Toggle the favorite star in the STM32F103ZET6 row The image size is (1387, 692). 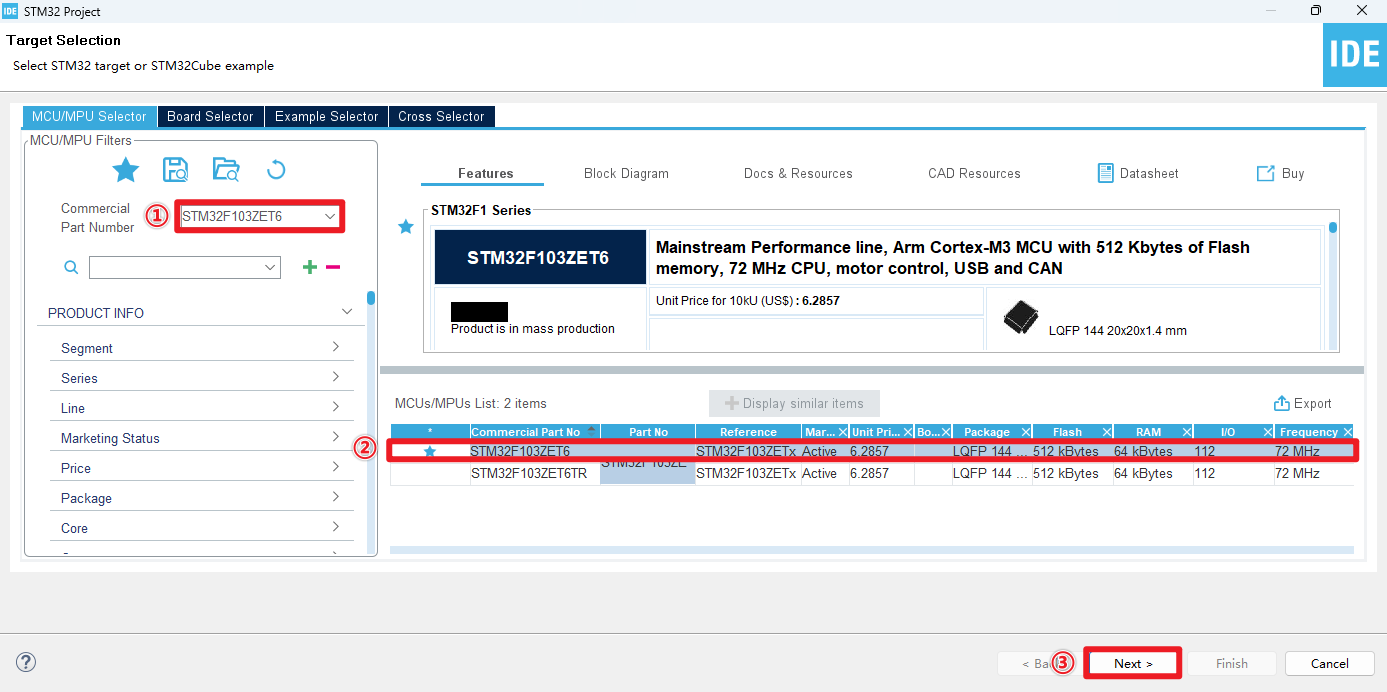[x=430, y=451]
